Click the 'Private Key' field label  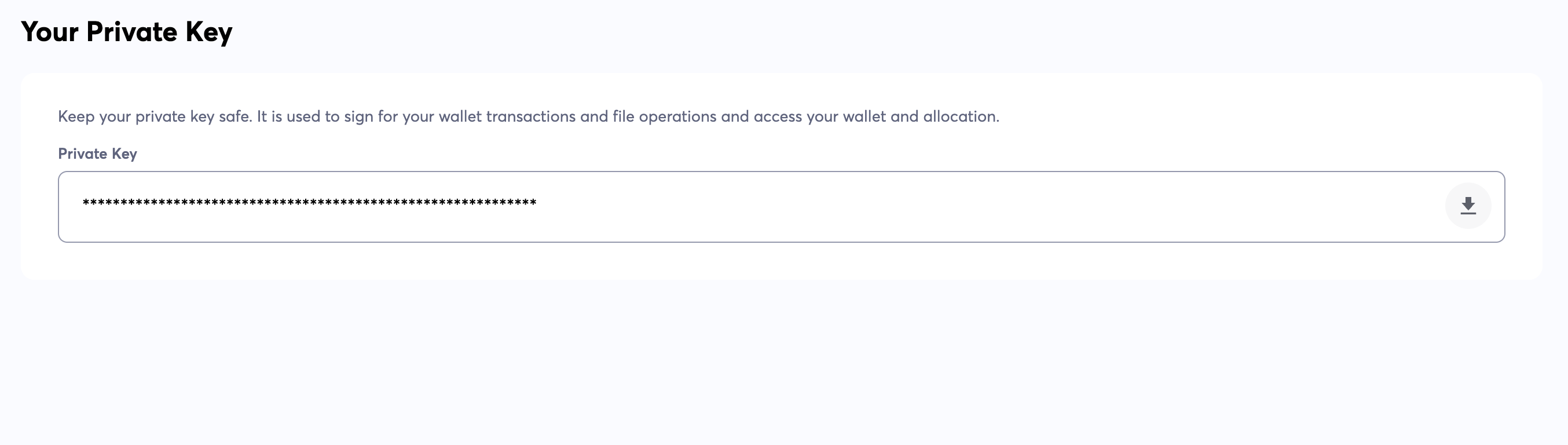[x=97, y=154]
